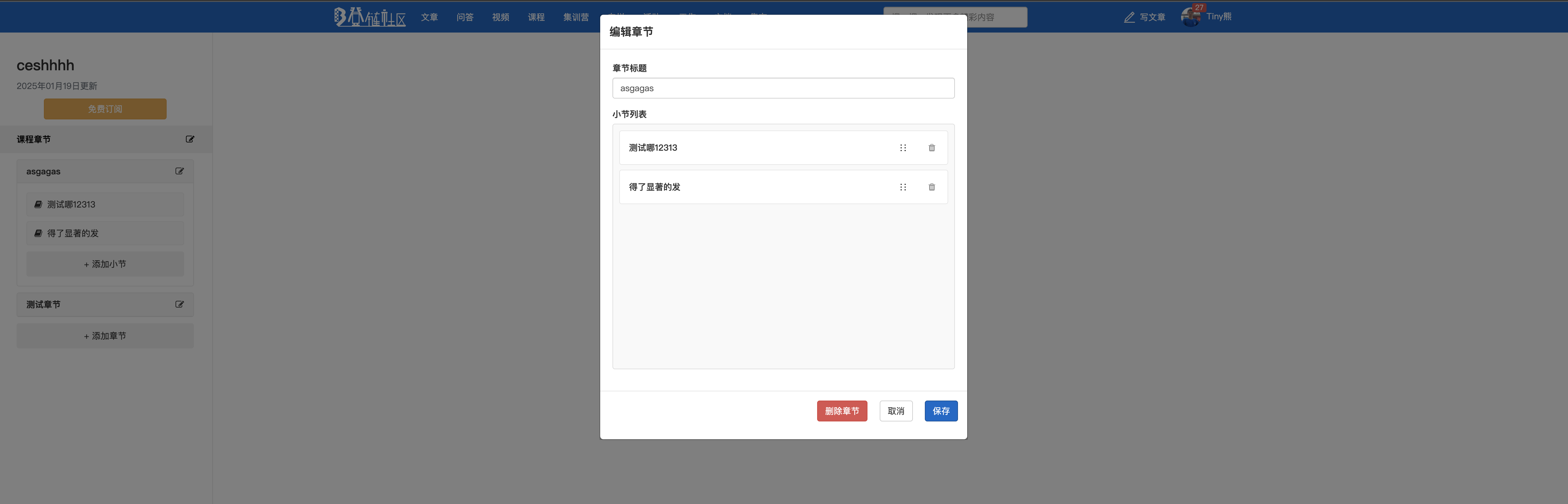The image size is (1568, 504).
Task: Click the edit icon next to 课程章节
Action: [x=190, y=139]
